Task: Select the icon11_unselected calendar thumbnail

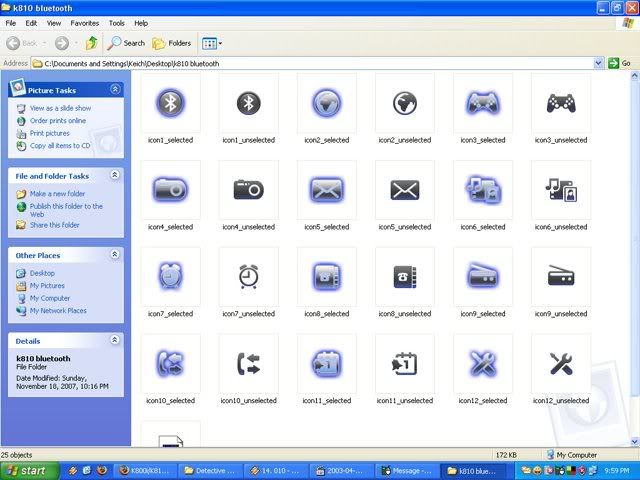Action: coord(405,364)
